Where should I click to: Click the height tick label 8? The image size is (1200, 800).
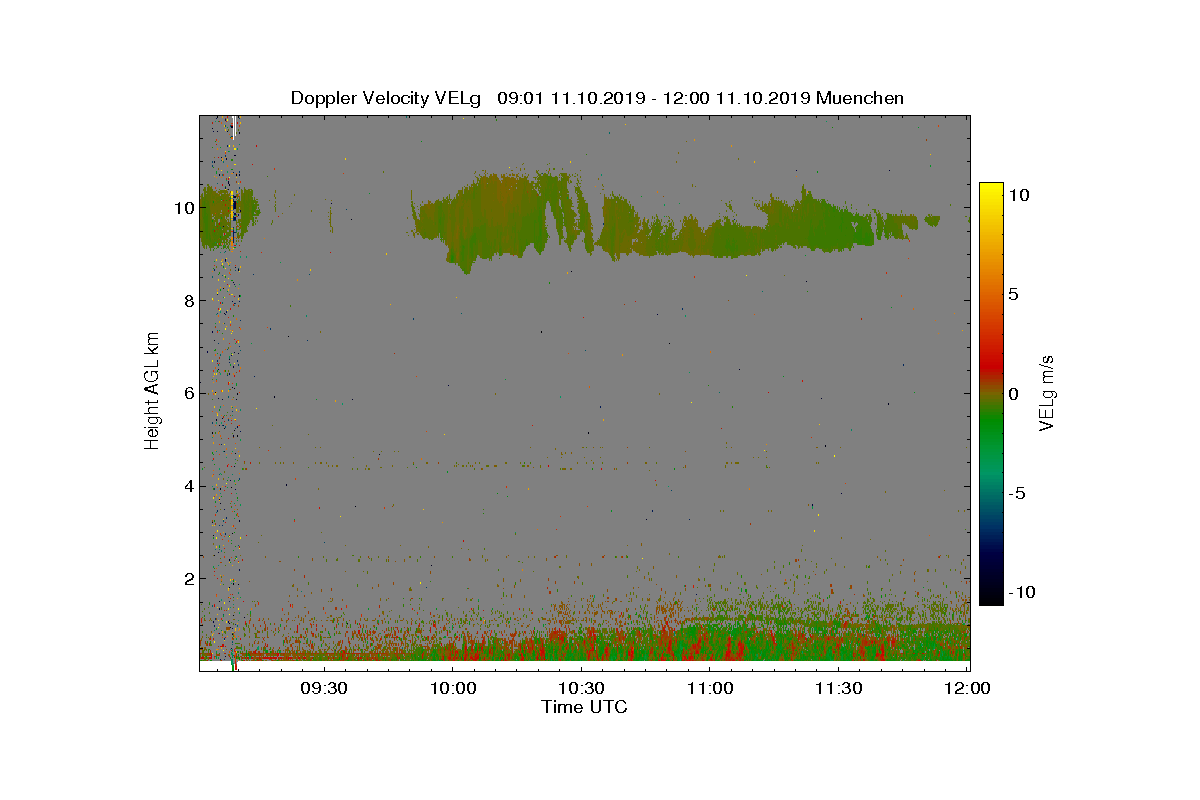pyautogui.click(x=187, y=300)
